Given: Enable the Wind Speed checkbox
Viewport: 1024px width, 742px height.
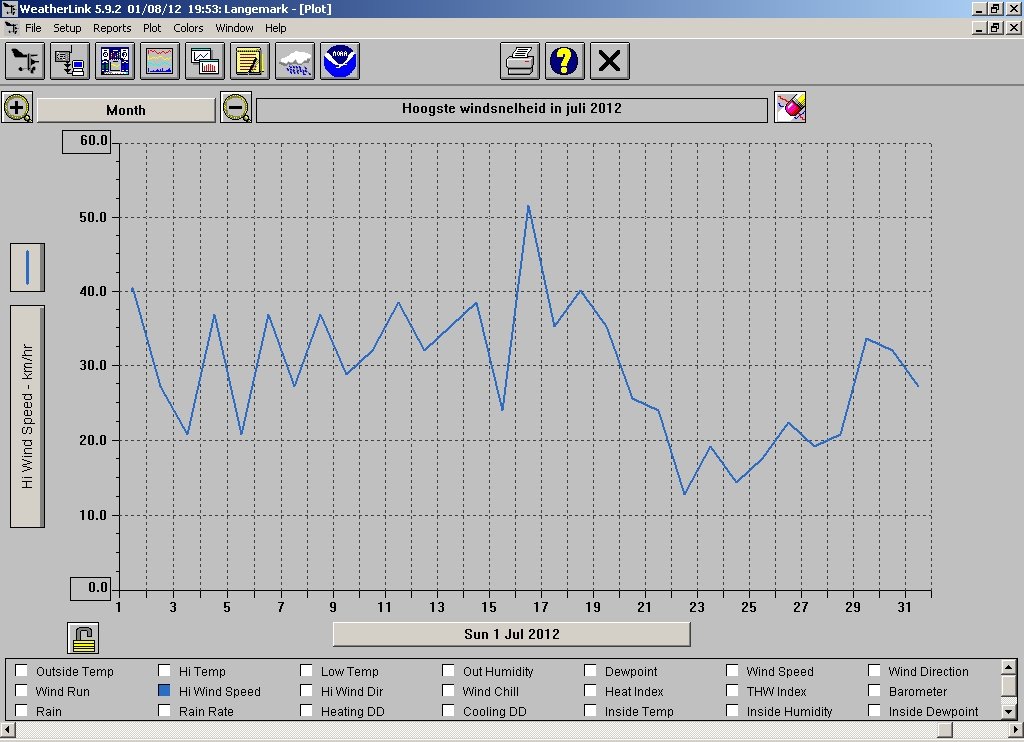Looking at the screenshot, I should tap(732, 671).
